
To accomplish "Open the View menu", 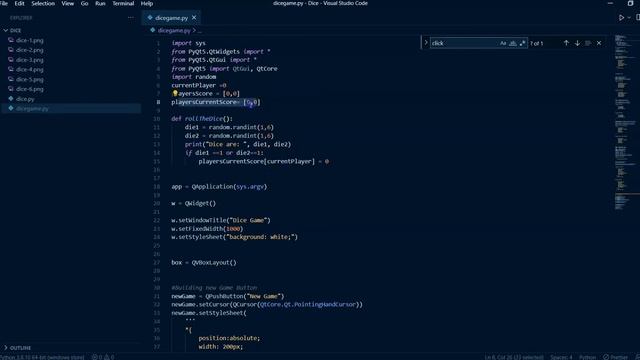I will pos(68,3).
